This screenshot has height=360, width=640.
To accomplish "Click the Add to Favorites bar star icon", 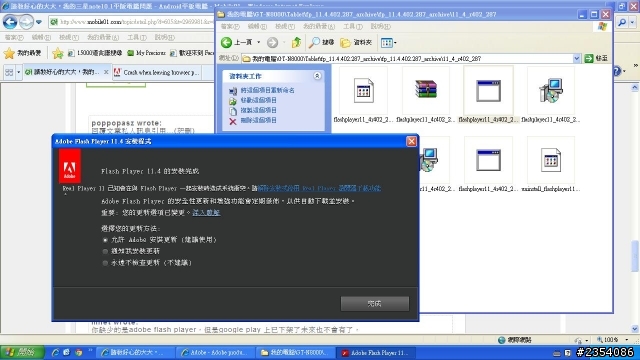I will pyautogui.click(x=58, y=53).
